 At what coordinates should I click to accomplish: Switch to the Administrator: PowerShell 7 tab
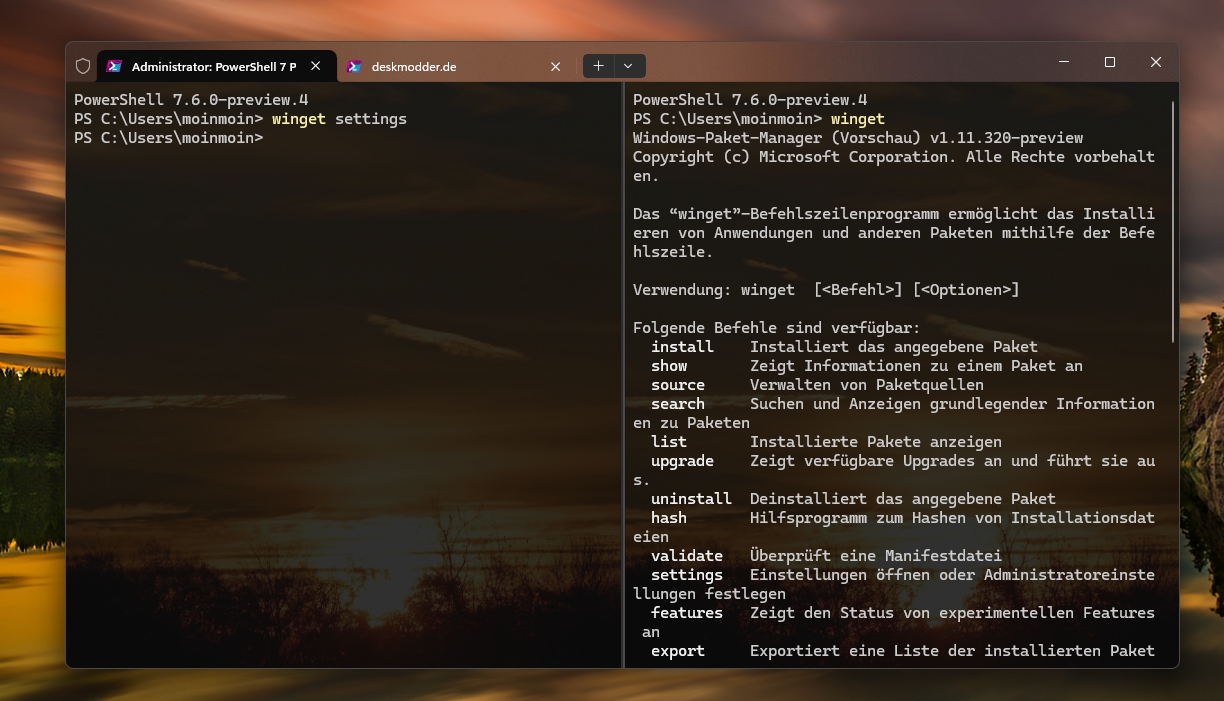click(x=216, y=66)
